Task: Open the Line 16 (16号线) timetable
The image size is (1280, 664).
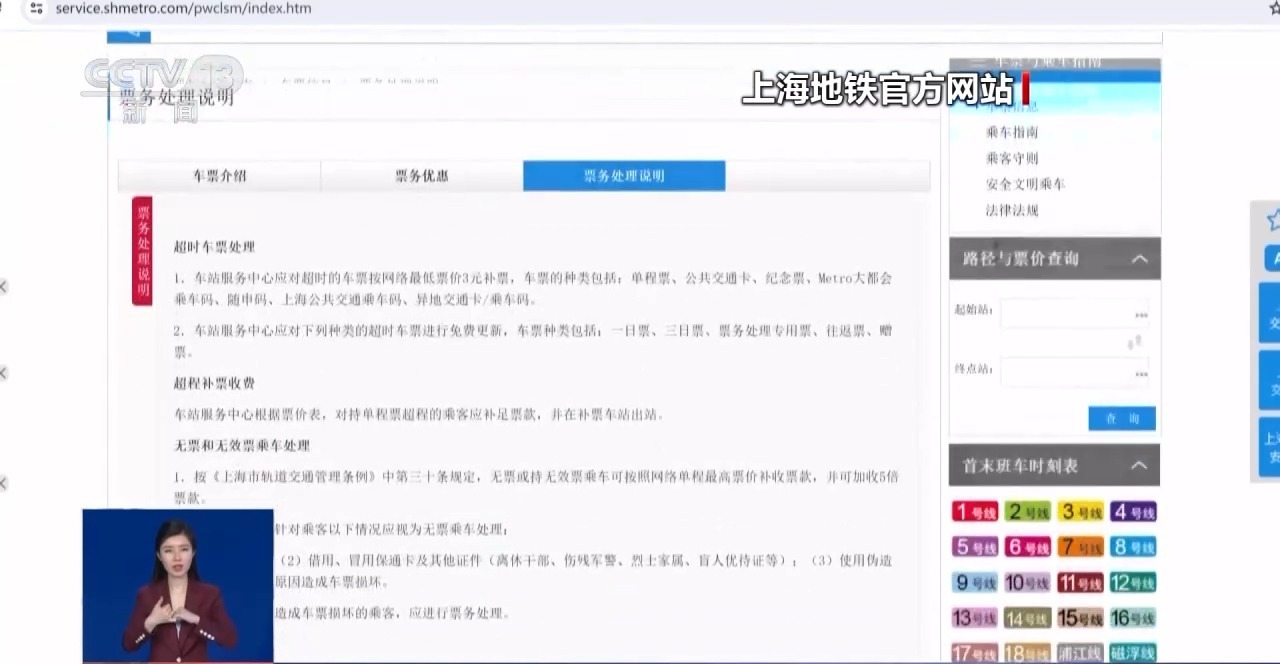Action: [x=1134, y=616]
